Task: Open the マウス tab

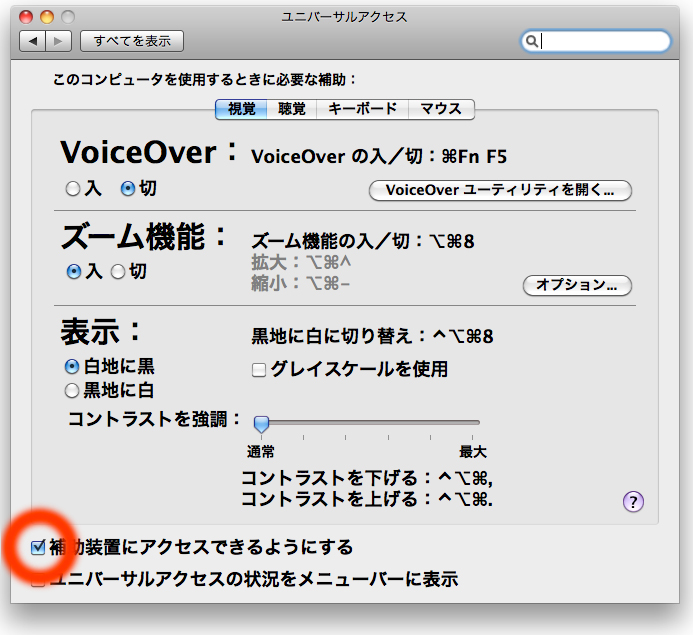Action: tap(441, 109)
